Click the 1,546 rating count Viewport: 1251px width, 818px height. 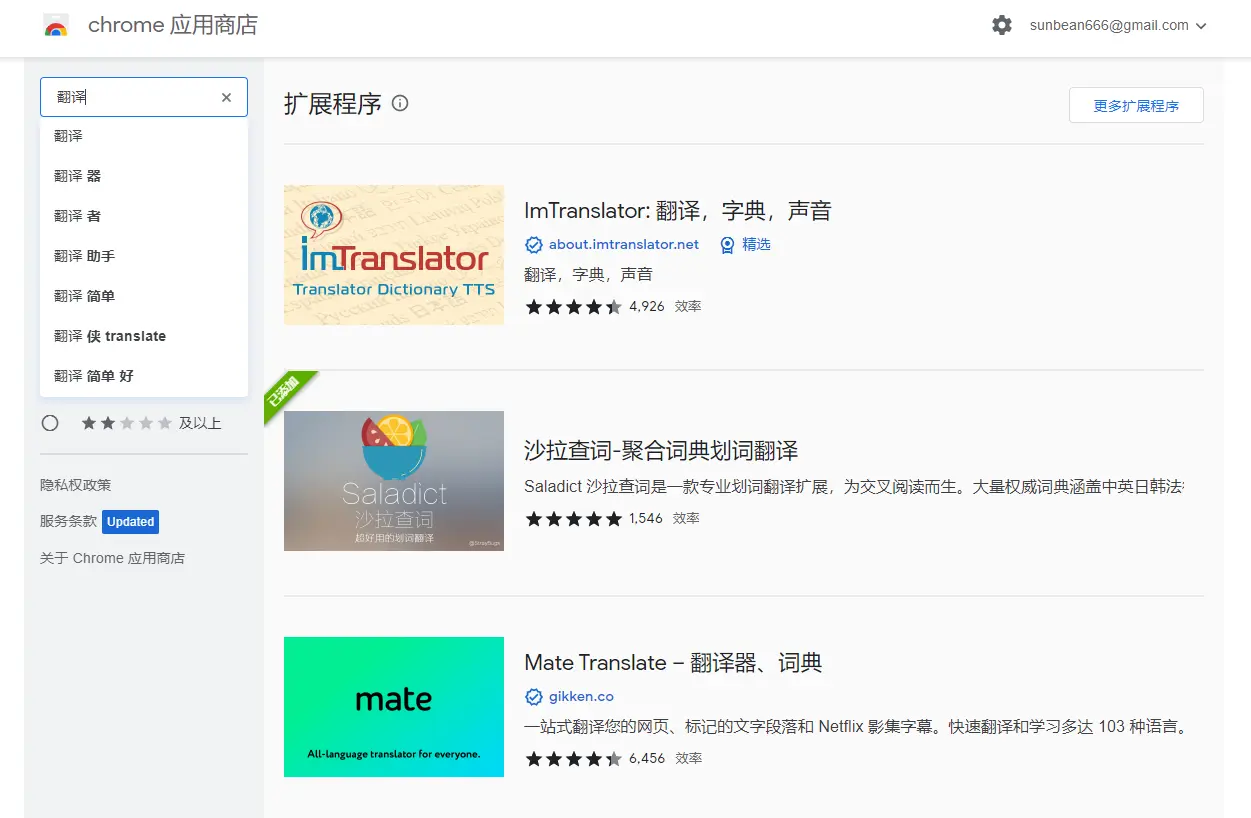point(646,519)
